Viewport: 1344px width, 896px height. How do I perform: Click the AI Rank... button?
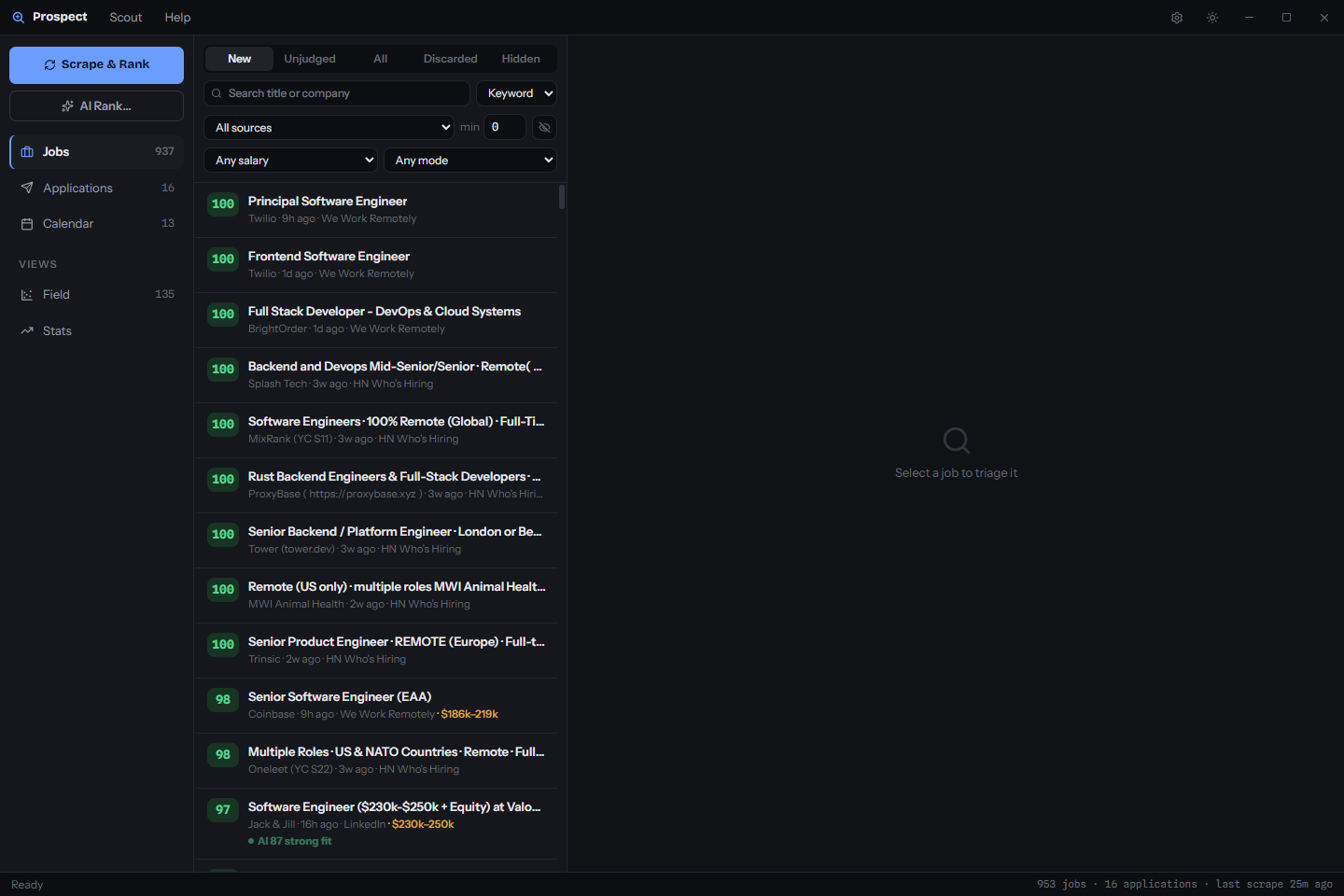coord(96,106)
